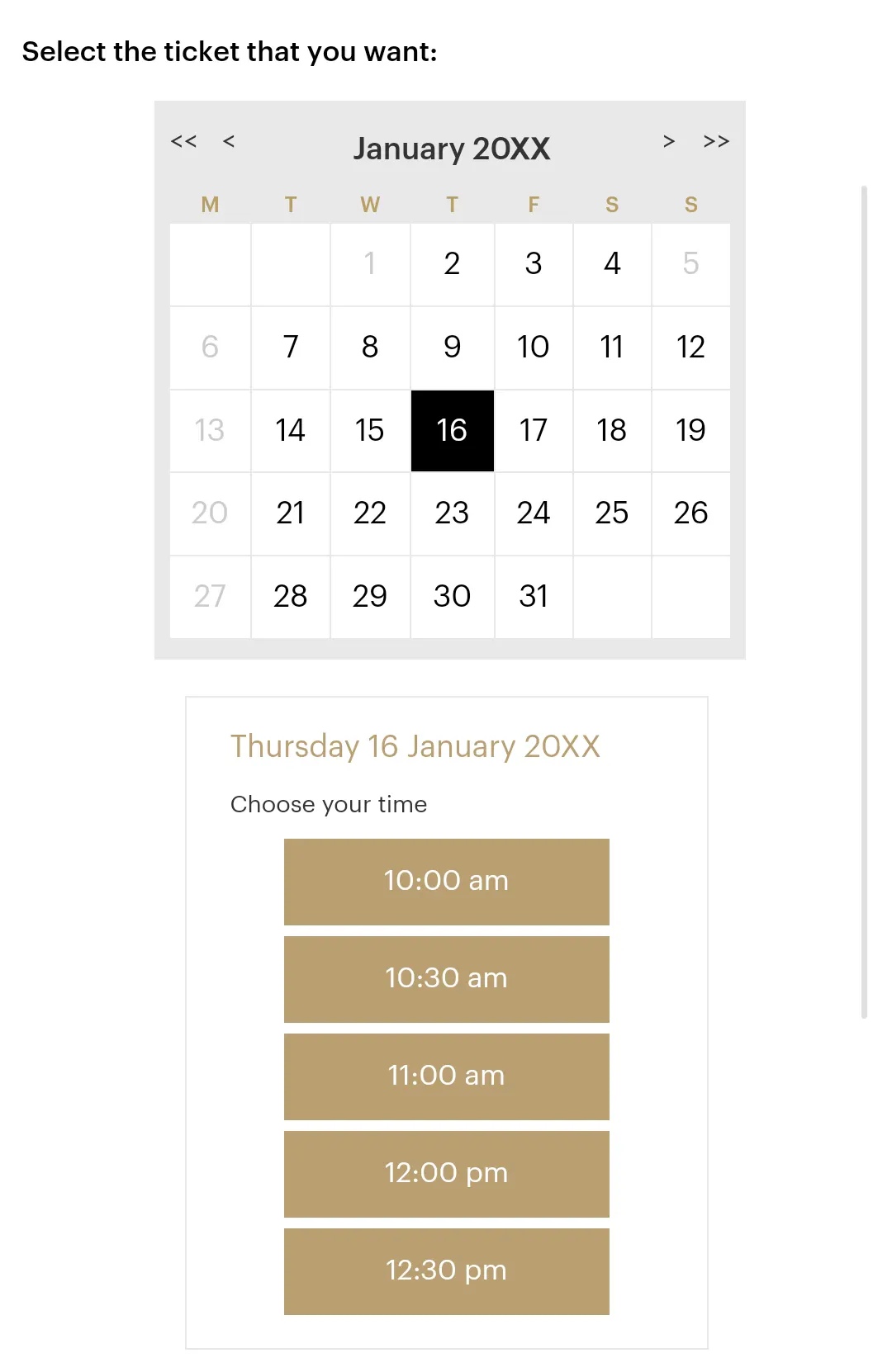Screen dimensions: 892x1372
Task: Open the January 20XX month header
Action: pyautogui.click(x=451, y=149)
